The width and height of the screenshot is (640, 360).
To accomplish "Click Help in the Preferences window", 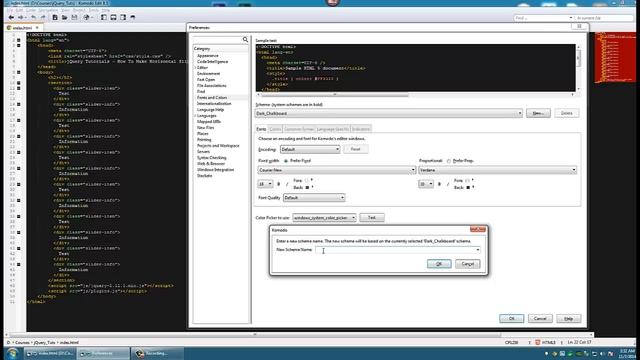I will point(569,319).
